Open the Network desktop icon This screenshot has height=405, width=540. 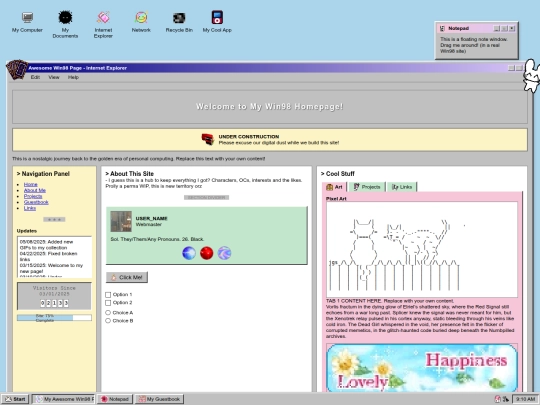point(141,22)
